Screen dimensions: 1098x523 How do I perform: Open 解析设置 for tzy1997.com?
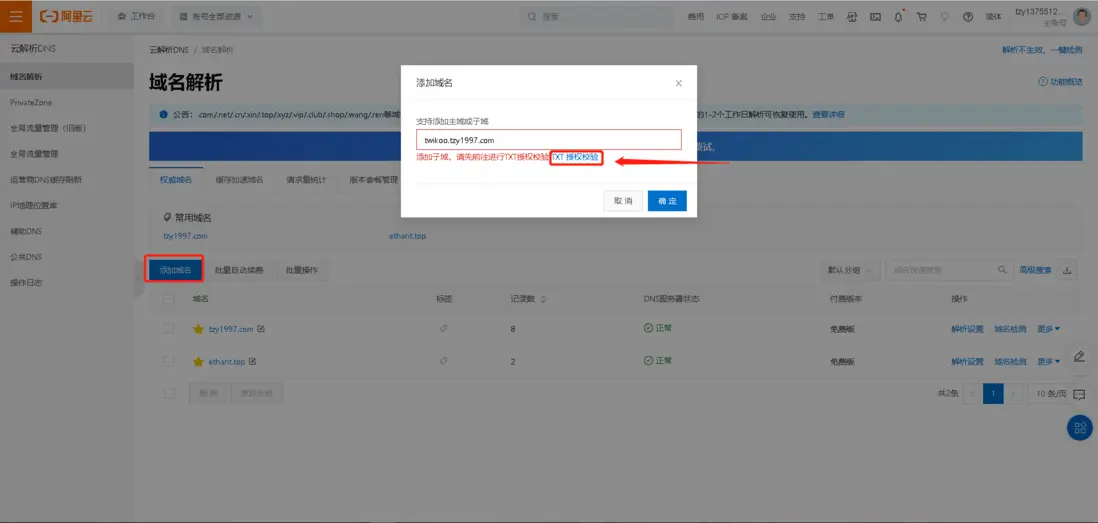(x=967, y=328)
